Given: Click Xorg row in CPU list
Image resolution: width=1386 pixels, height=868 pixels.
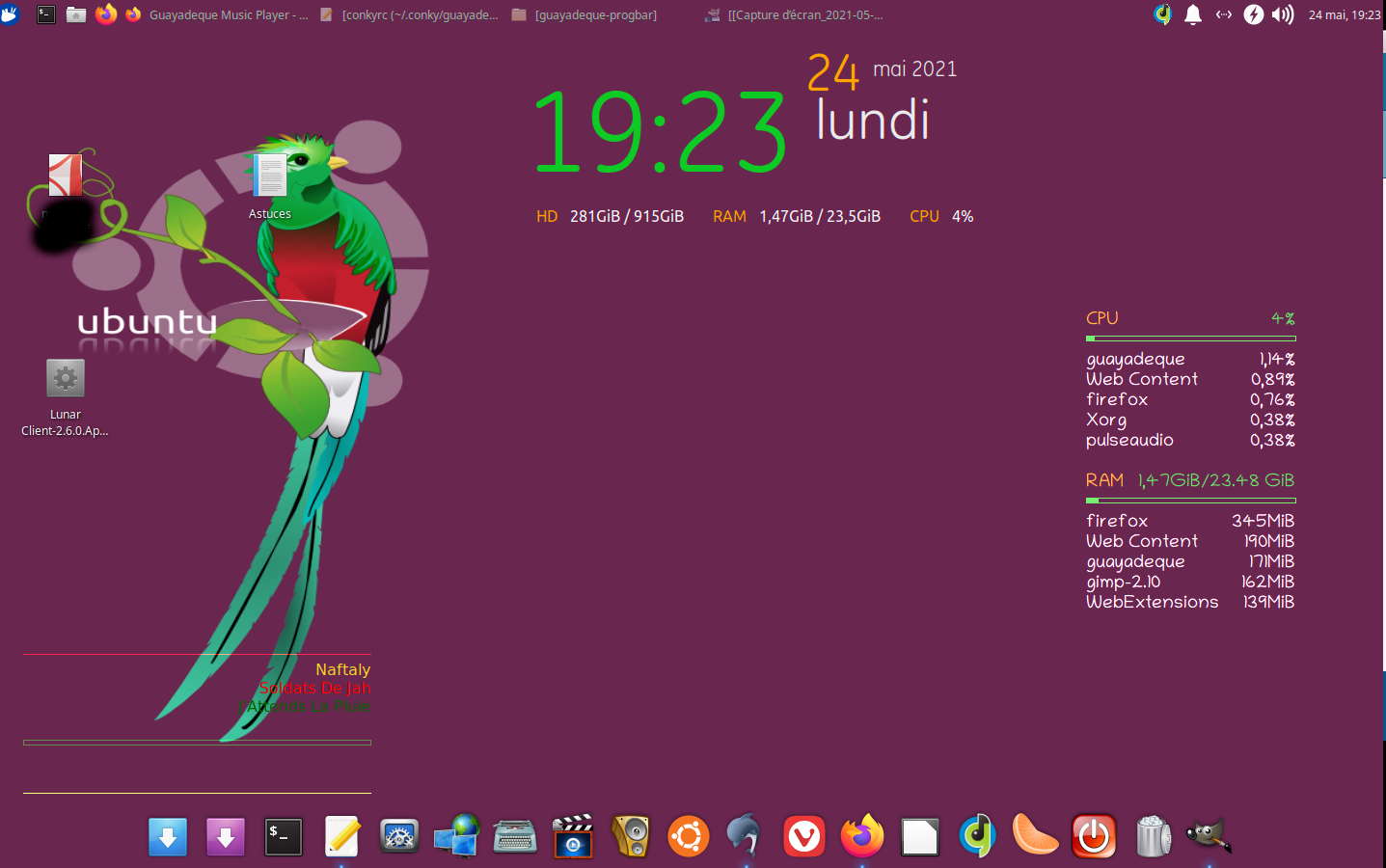Looking at the screenshot, I should [1190, 420].
